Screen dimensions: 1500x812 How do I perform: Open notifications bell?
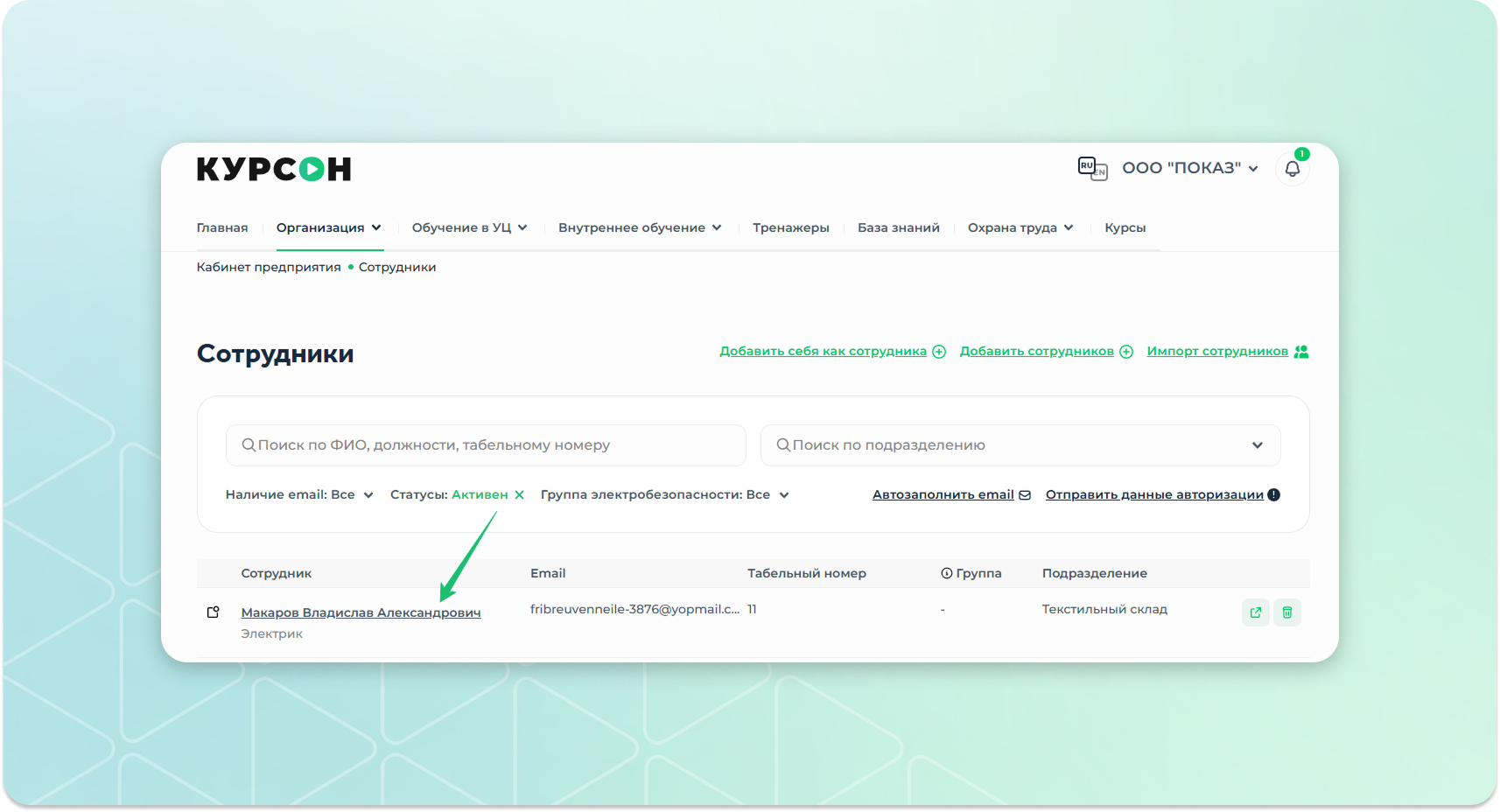pos(1292,169)
